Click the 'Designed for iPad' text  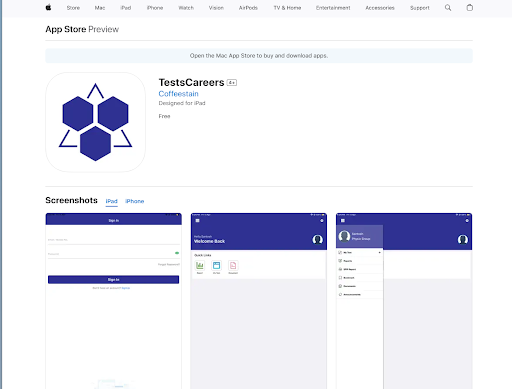point(182,103)
